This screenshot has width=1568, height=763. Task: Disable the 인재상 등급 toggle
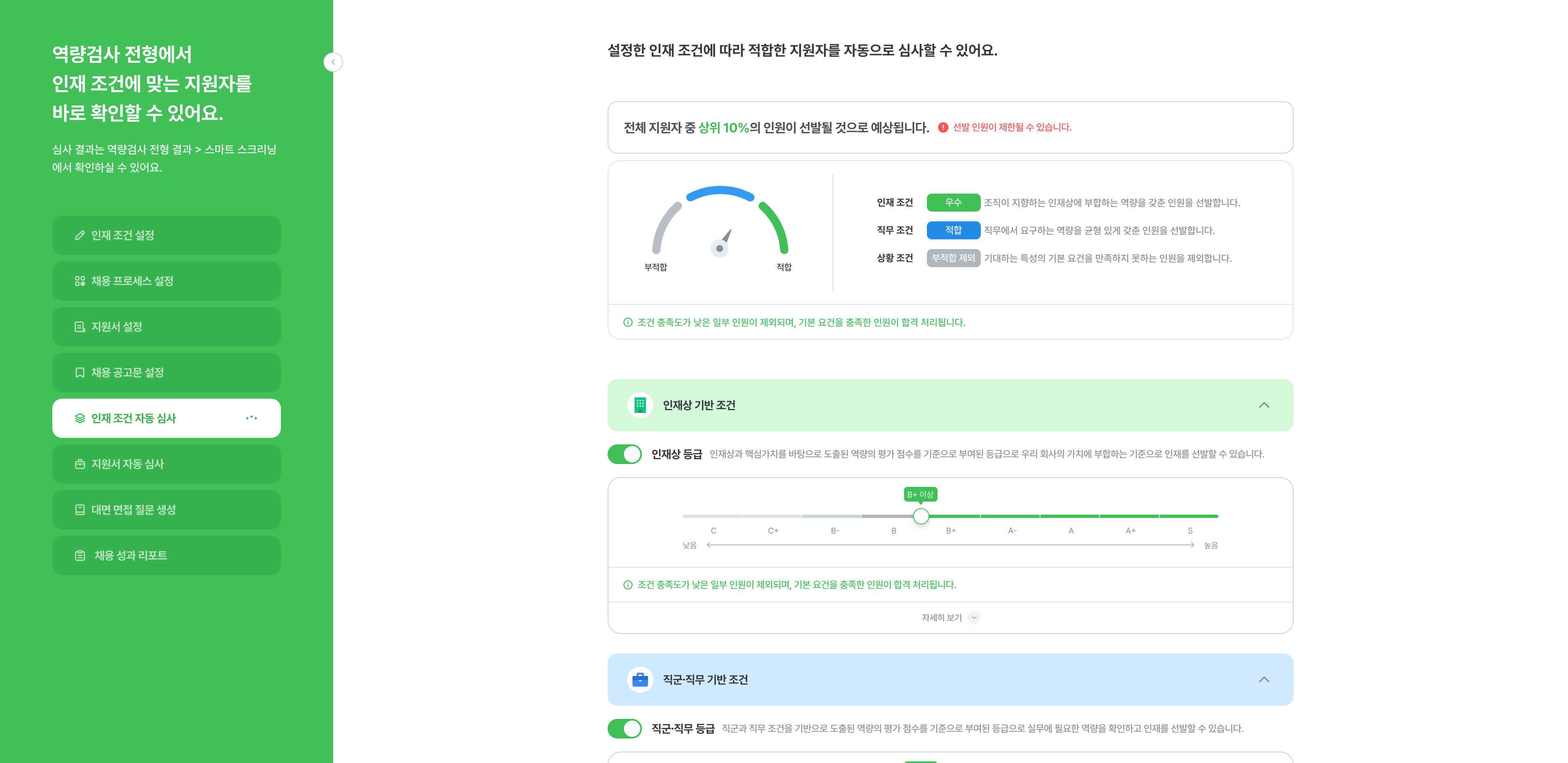click(624, 454)
